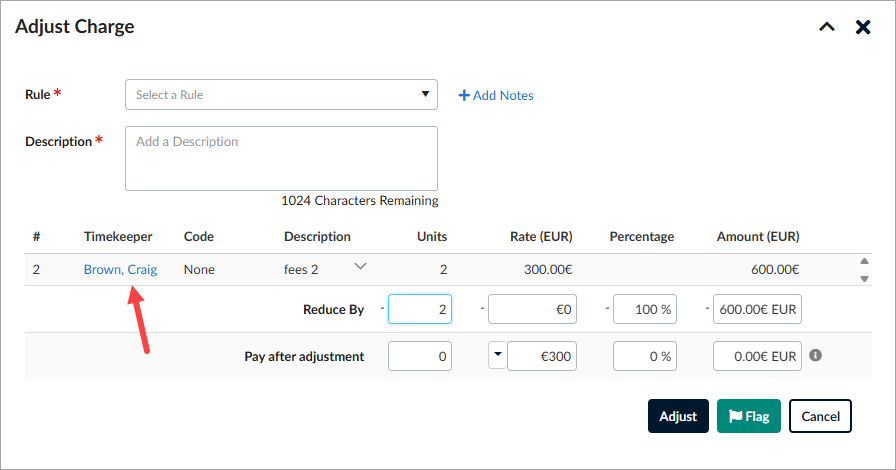Click the Reduce By 100 % field

tap(645, 309)
